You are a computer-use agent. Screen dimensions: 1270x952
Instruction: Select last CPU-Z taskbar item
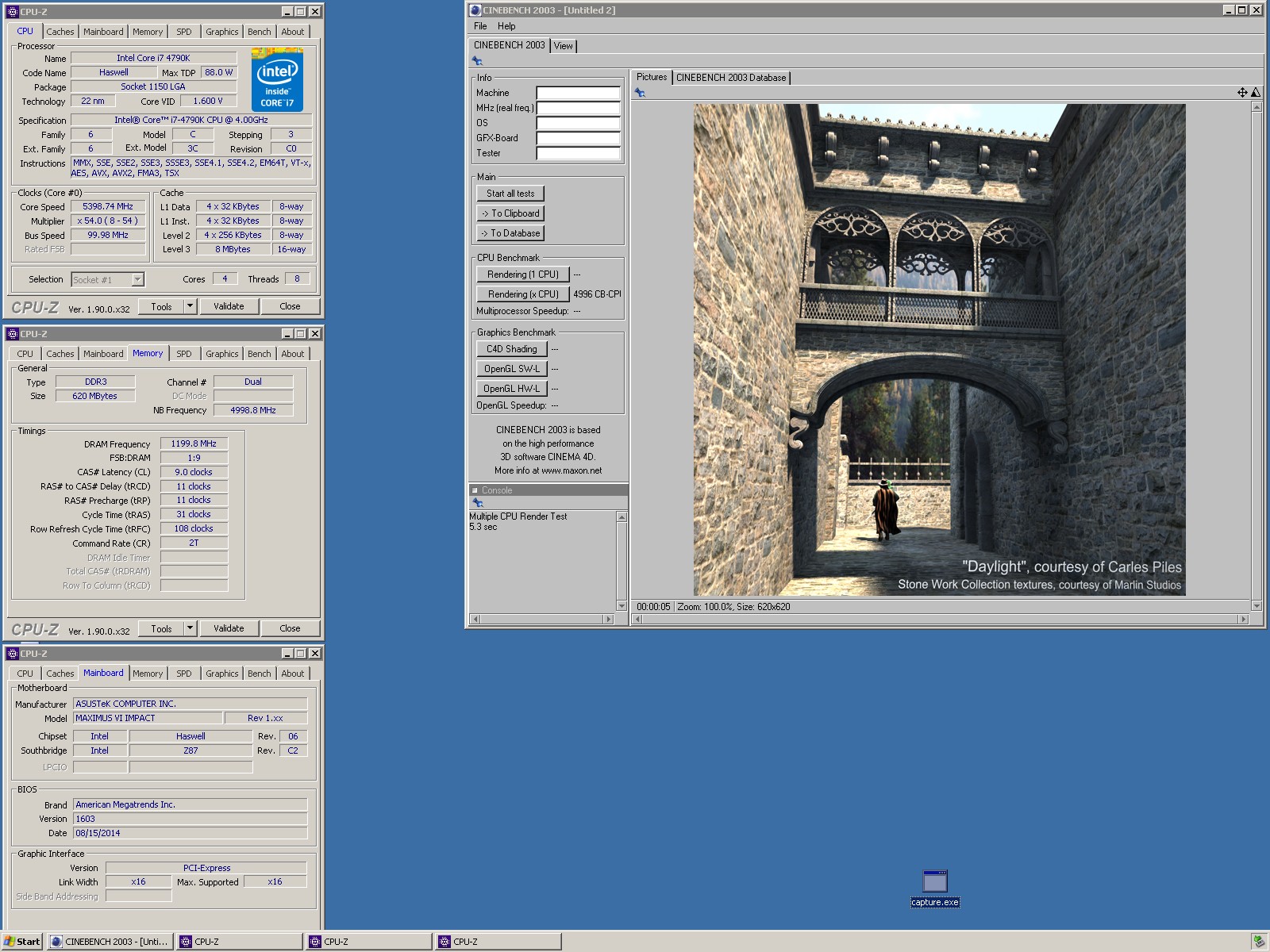coord(498,942)
